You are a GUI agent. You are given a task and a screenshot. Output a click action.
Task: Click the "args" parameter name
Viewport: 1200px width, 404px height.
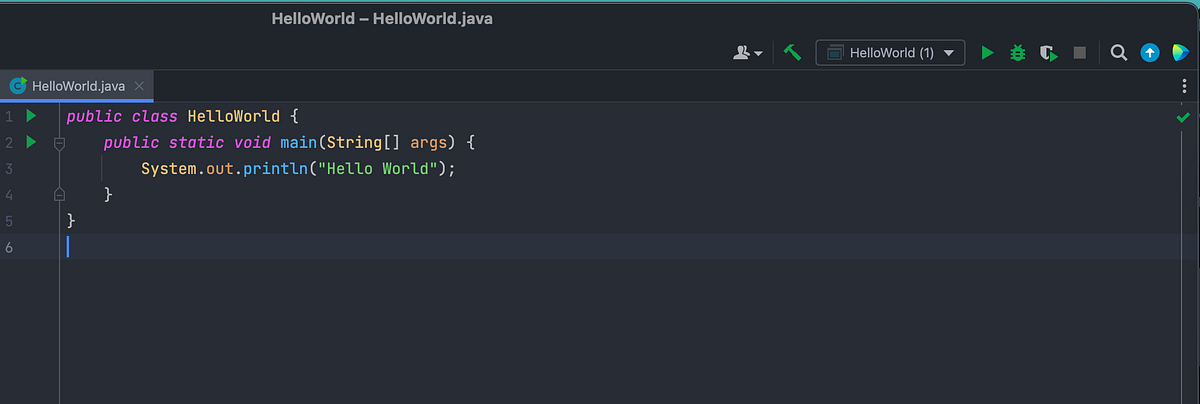[x=430, y=143]
